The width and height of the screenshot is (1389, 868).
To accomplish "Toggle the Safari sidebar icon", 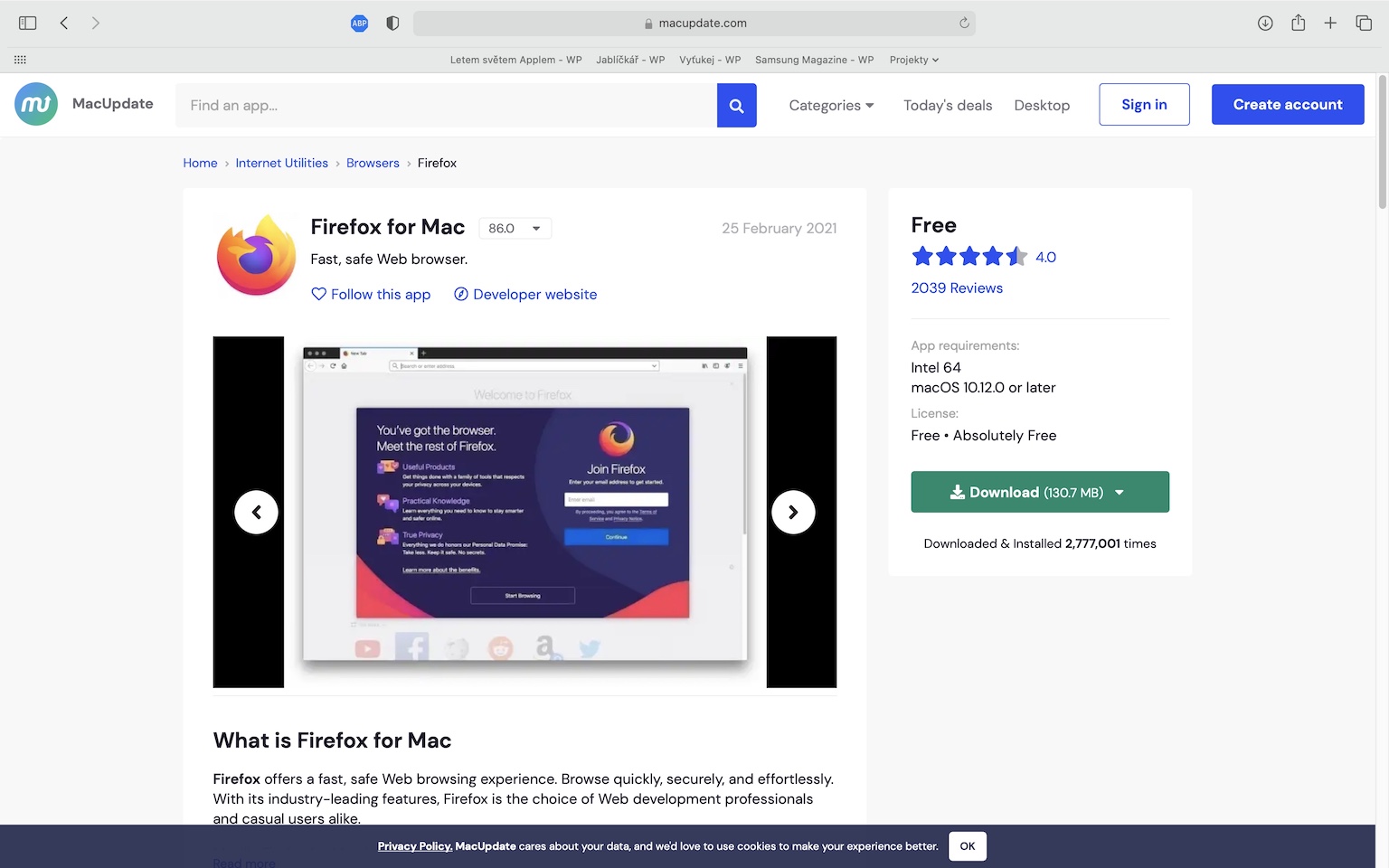I will click(x=27, y=23).
